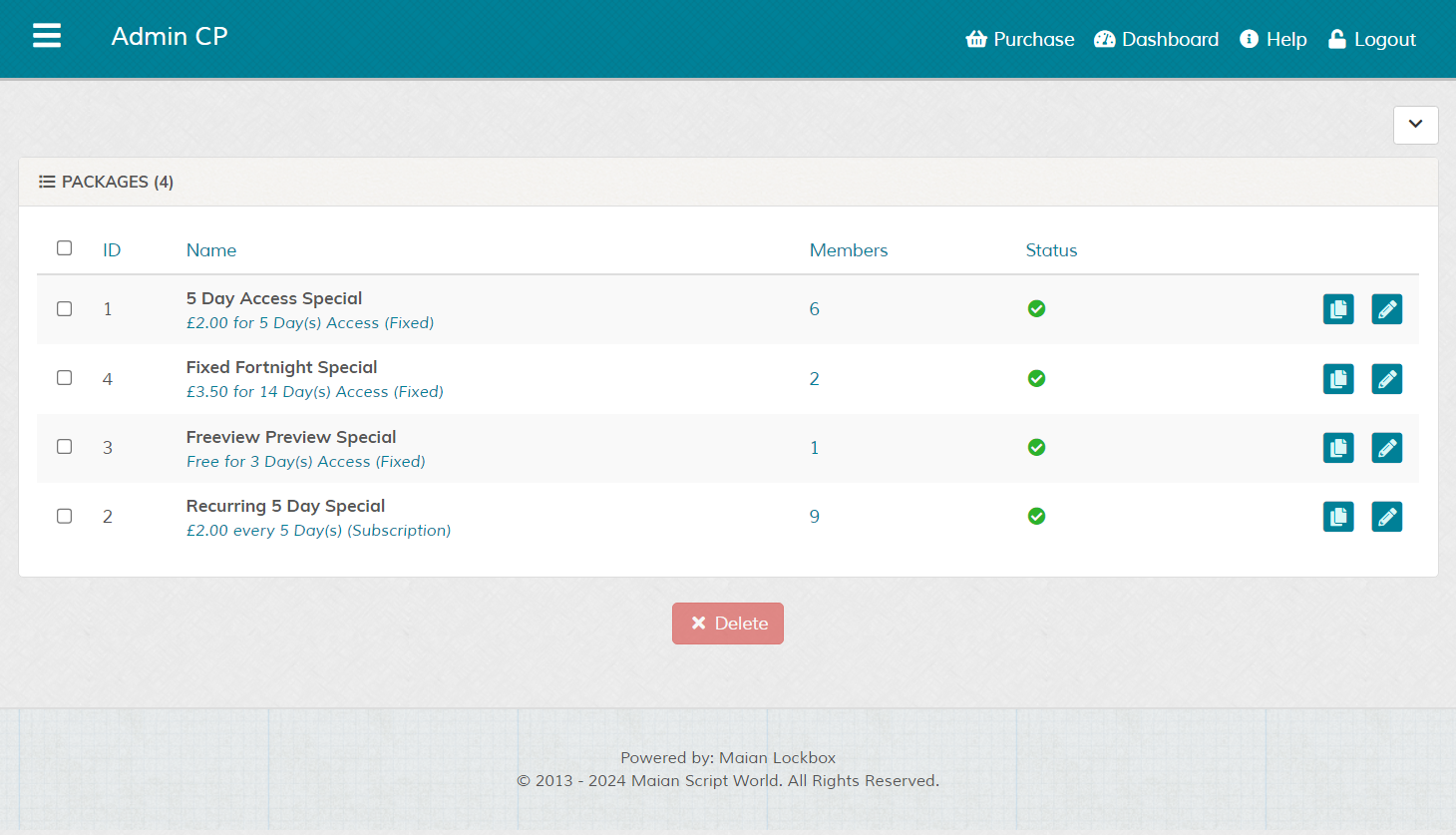Click the copy icon for 5 Day Access Special

[1337, 309]
